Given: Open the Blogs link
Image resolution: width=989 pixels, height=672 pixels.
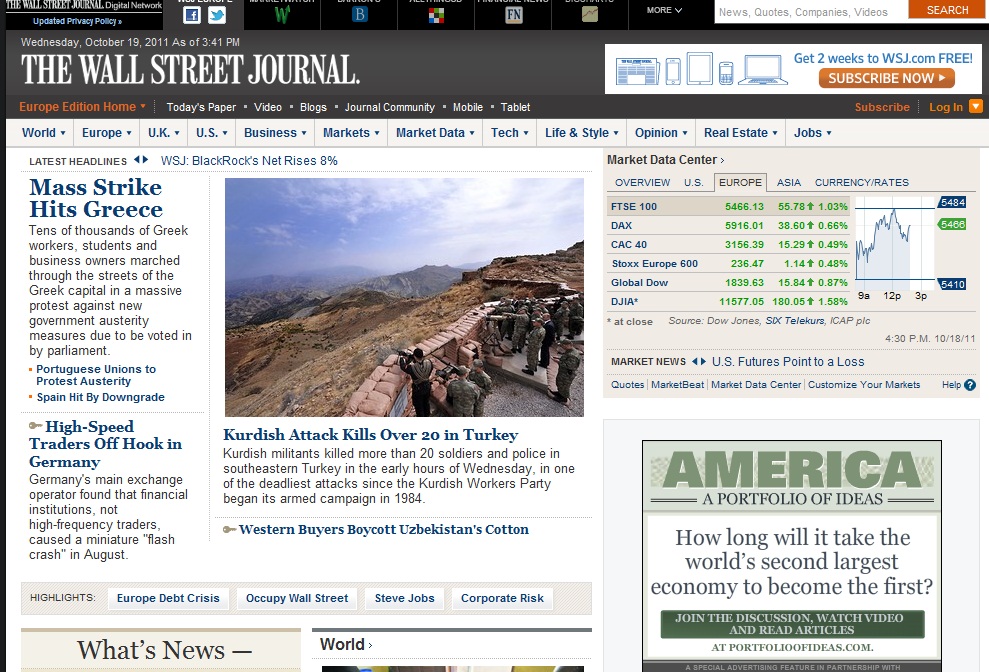Looking at the screenshot, I should 313,107.
